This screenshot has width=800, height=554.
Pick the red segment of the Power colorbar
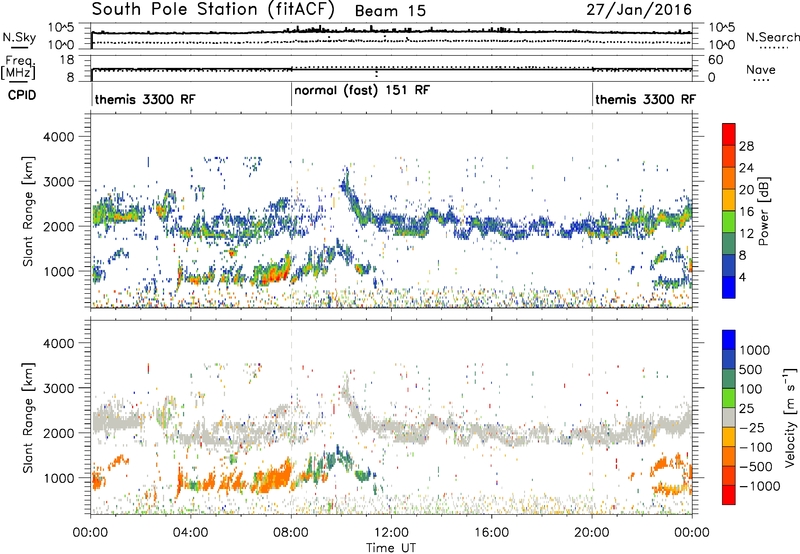point(729,135)
